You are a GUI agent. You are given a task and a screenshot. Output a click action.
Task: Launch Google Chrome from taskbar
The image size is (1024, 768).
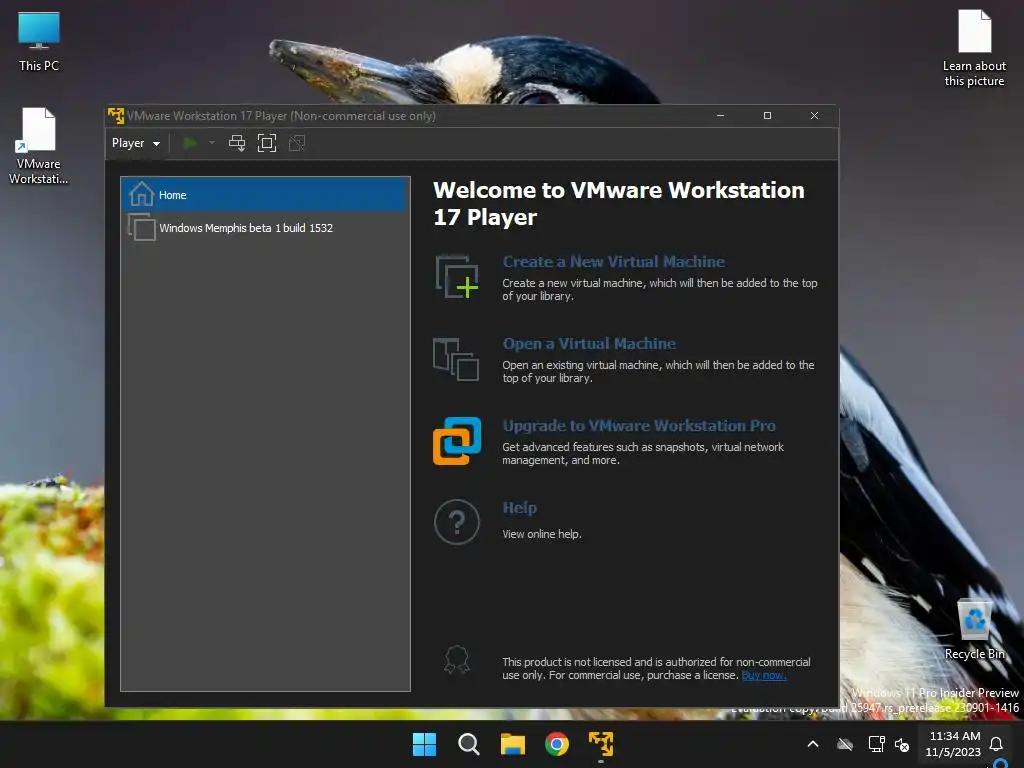coord(556,744)
